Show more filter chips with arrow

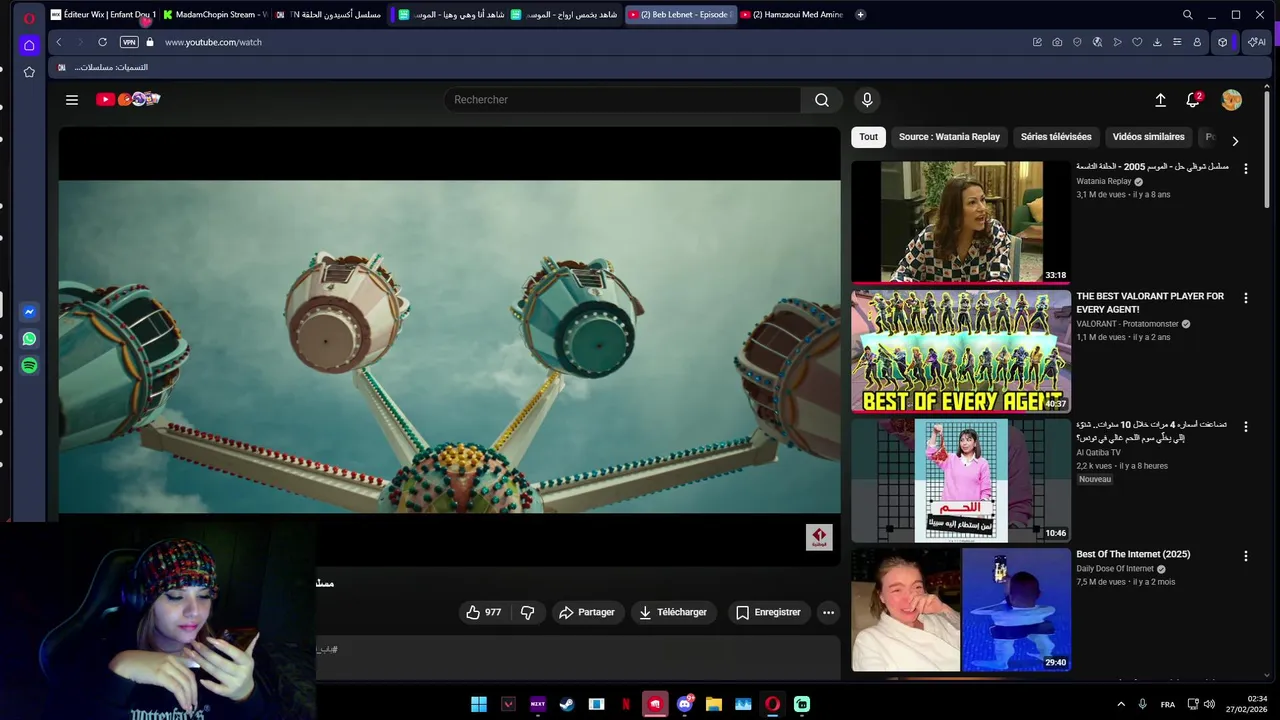click(x=1235, y=141)
